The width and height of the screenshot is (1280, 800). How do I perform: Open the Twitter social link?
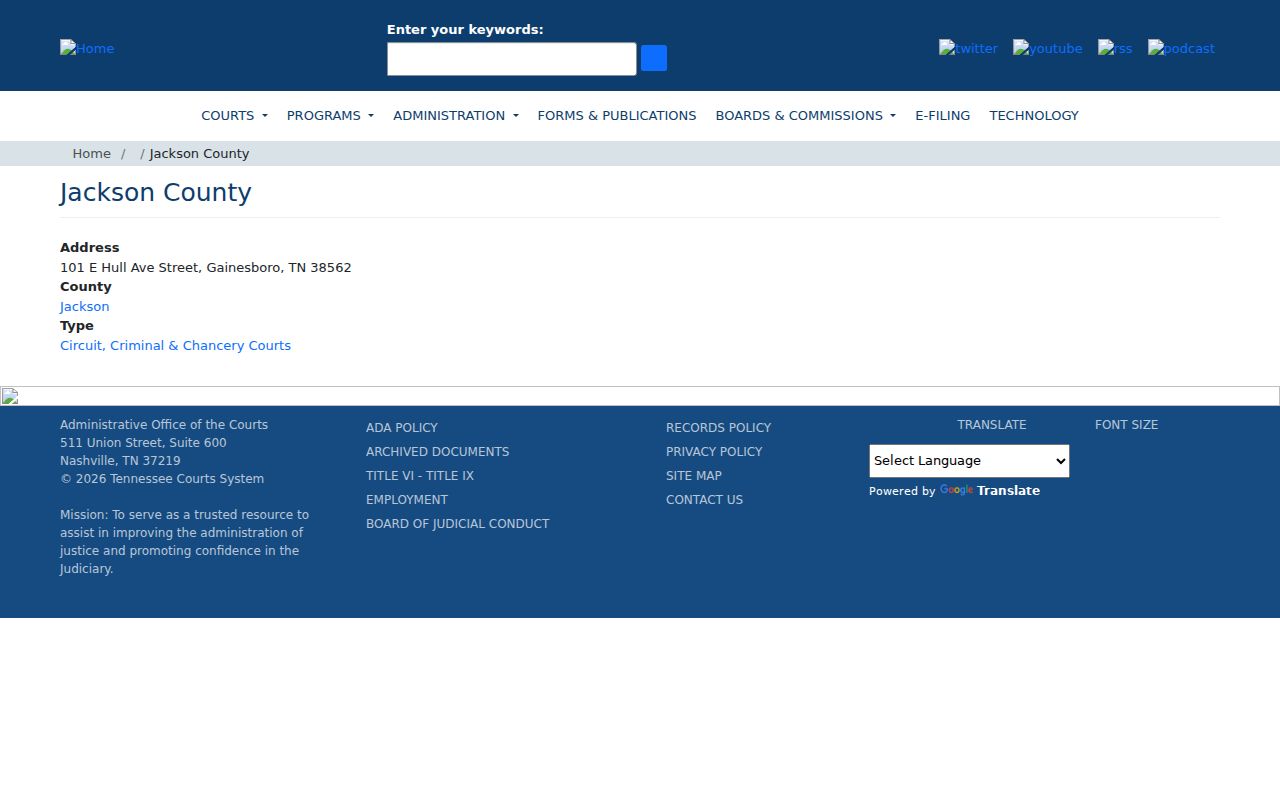(x=968, y=48)
